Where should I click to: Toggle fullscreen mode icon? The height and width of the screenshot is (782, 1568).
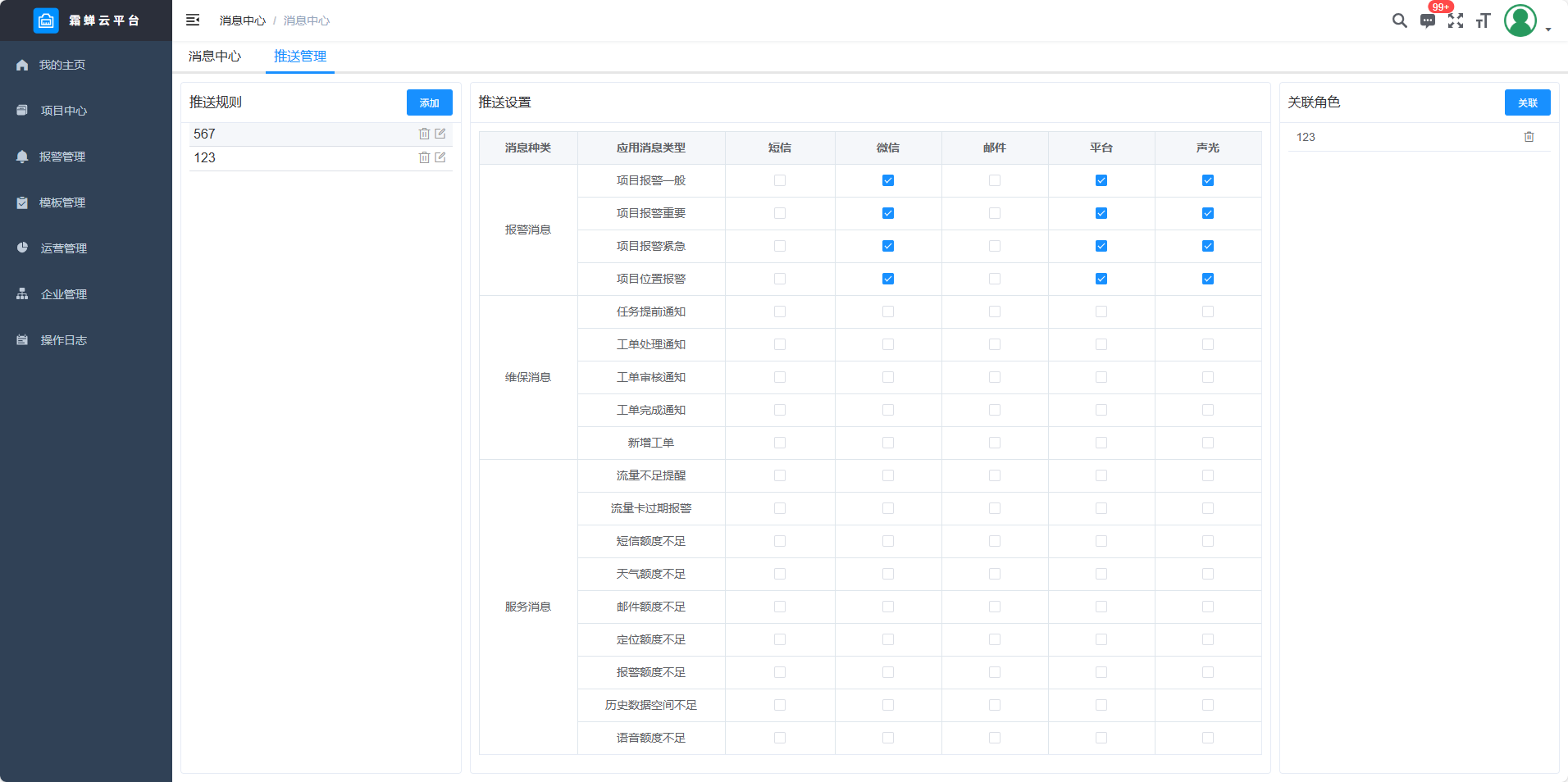tap(1456, 20)
